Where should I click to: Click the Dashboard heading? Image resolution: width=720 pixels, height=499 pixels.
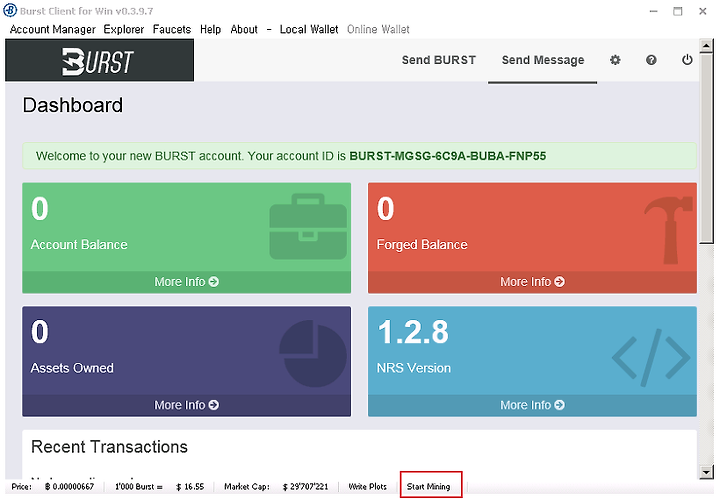point(73,105)
